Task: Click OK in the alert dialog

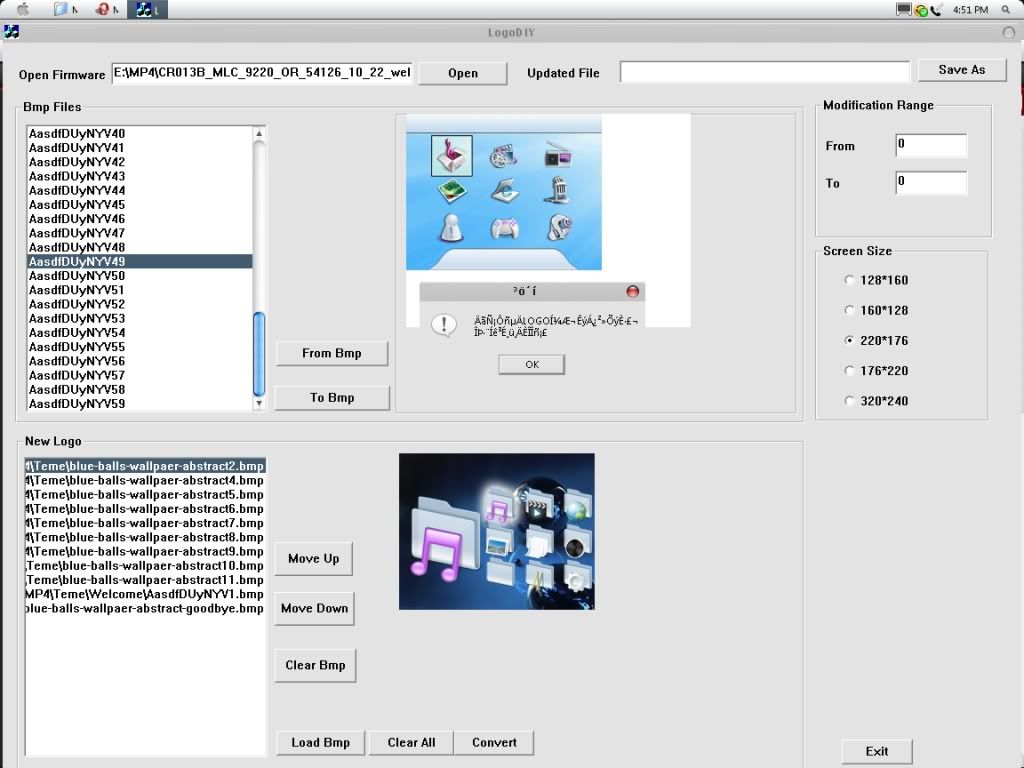Action: coord(531,365)
